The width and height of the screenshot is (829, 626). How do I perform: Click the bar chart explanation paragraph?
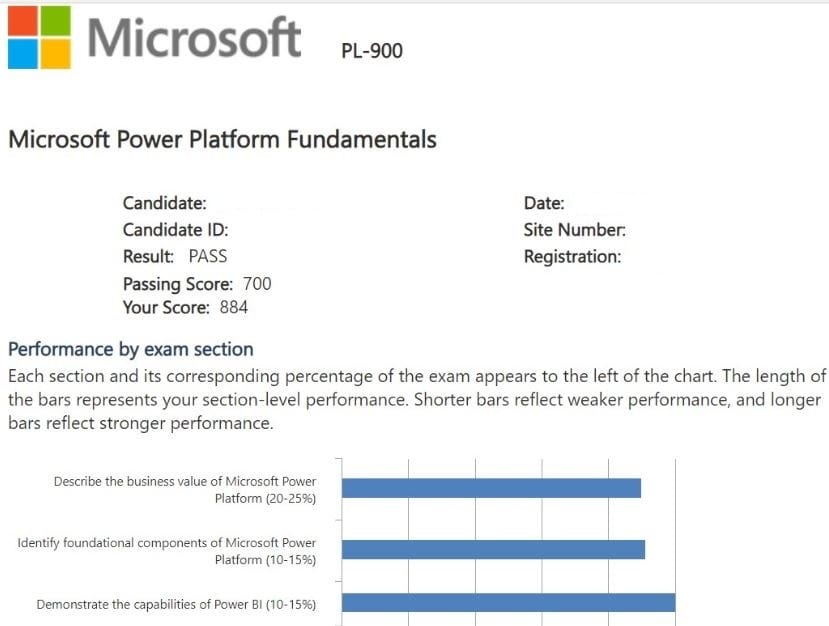pyautogui.click(x=414, y=400)
